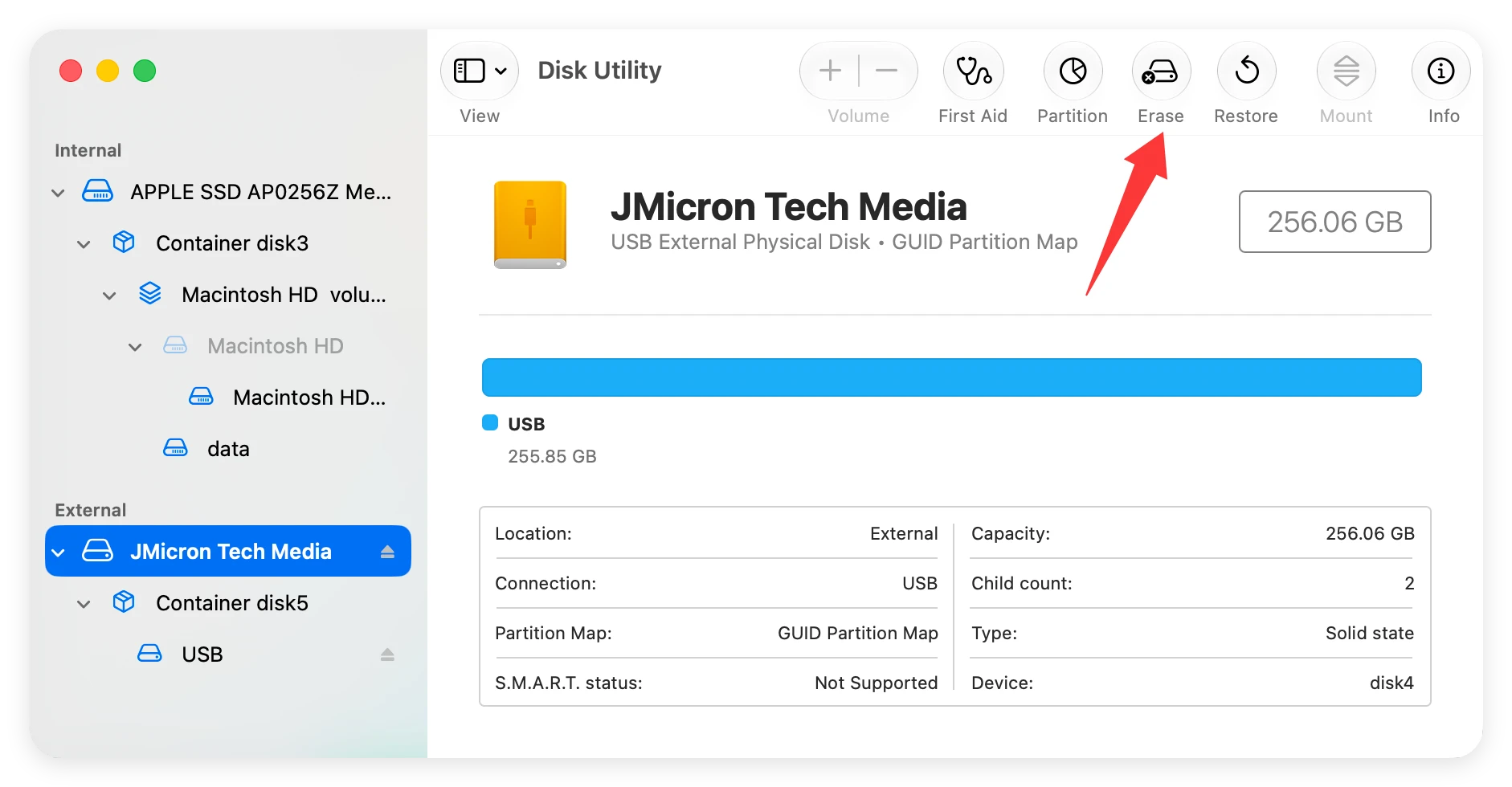Select JMicron Tech Media in sidebar
Image resolution: width=1512 pixels, height=787 pixels.
point(228,551)
